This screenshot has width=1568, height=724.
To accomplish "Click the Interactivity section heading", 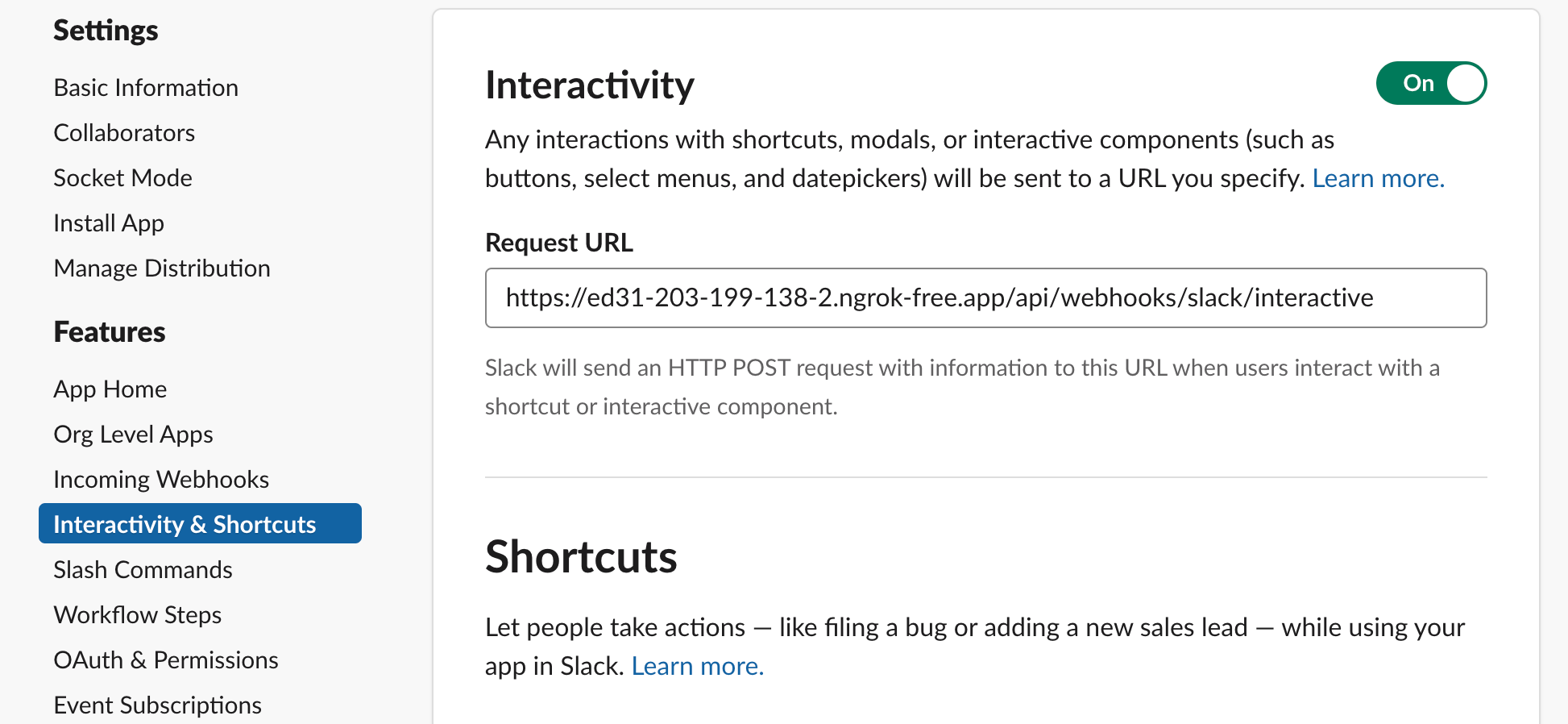I will (x=589, y=85).
